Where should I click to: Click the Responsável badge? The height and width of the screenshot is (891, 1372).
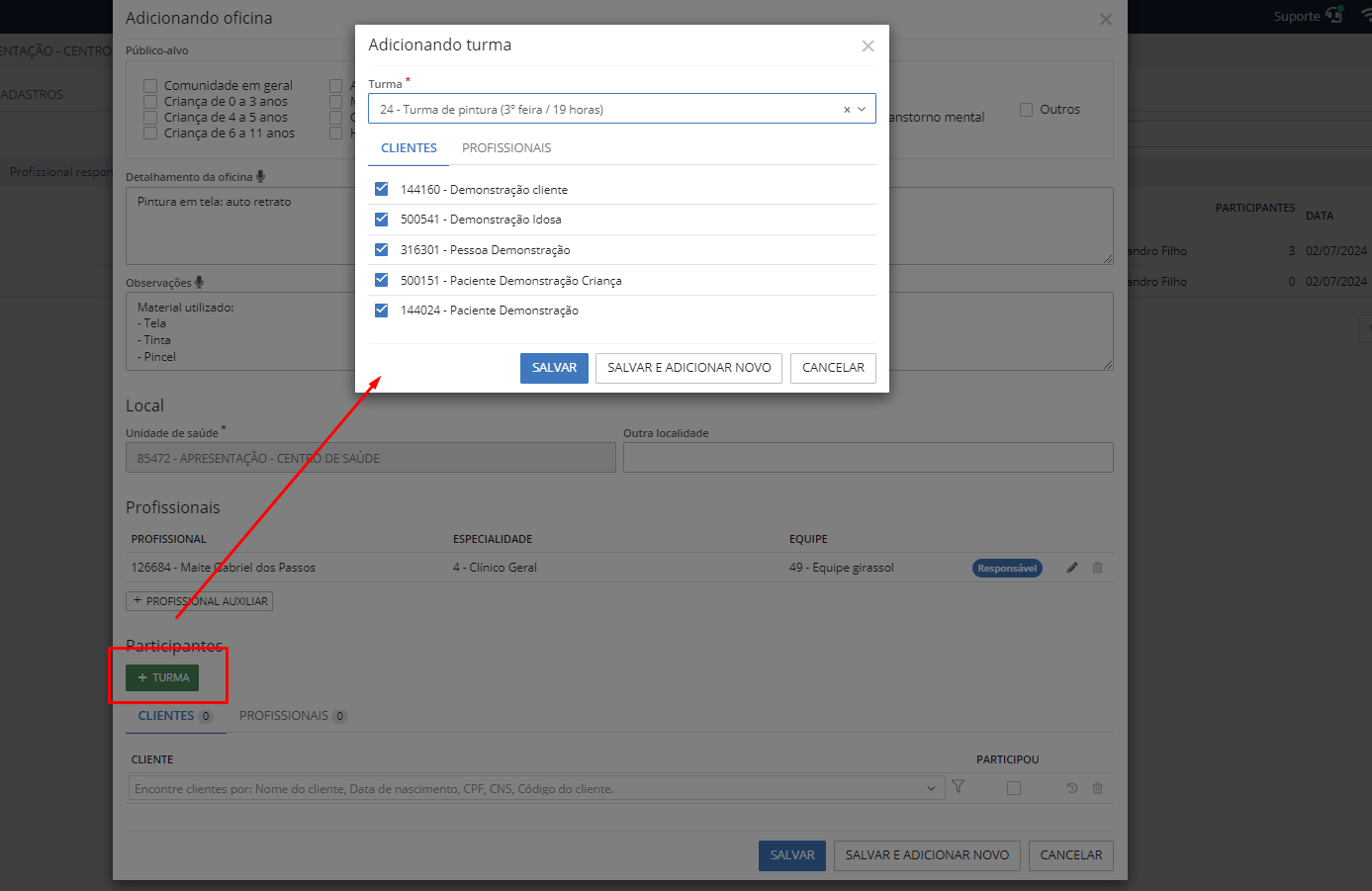coord(1007,569)
